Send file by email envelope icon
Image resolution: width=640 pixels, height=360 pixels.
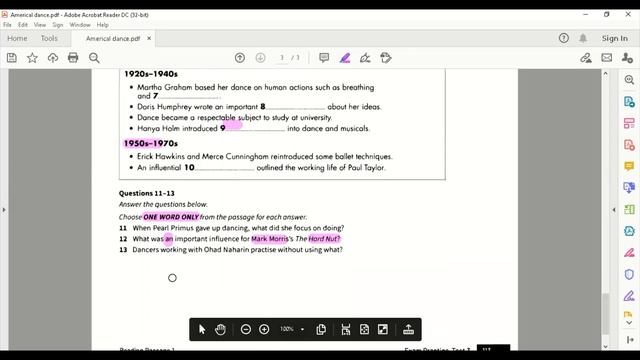pyautogui.click(x=607, y=58)
